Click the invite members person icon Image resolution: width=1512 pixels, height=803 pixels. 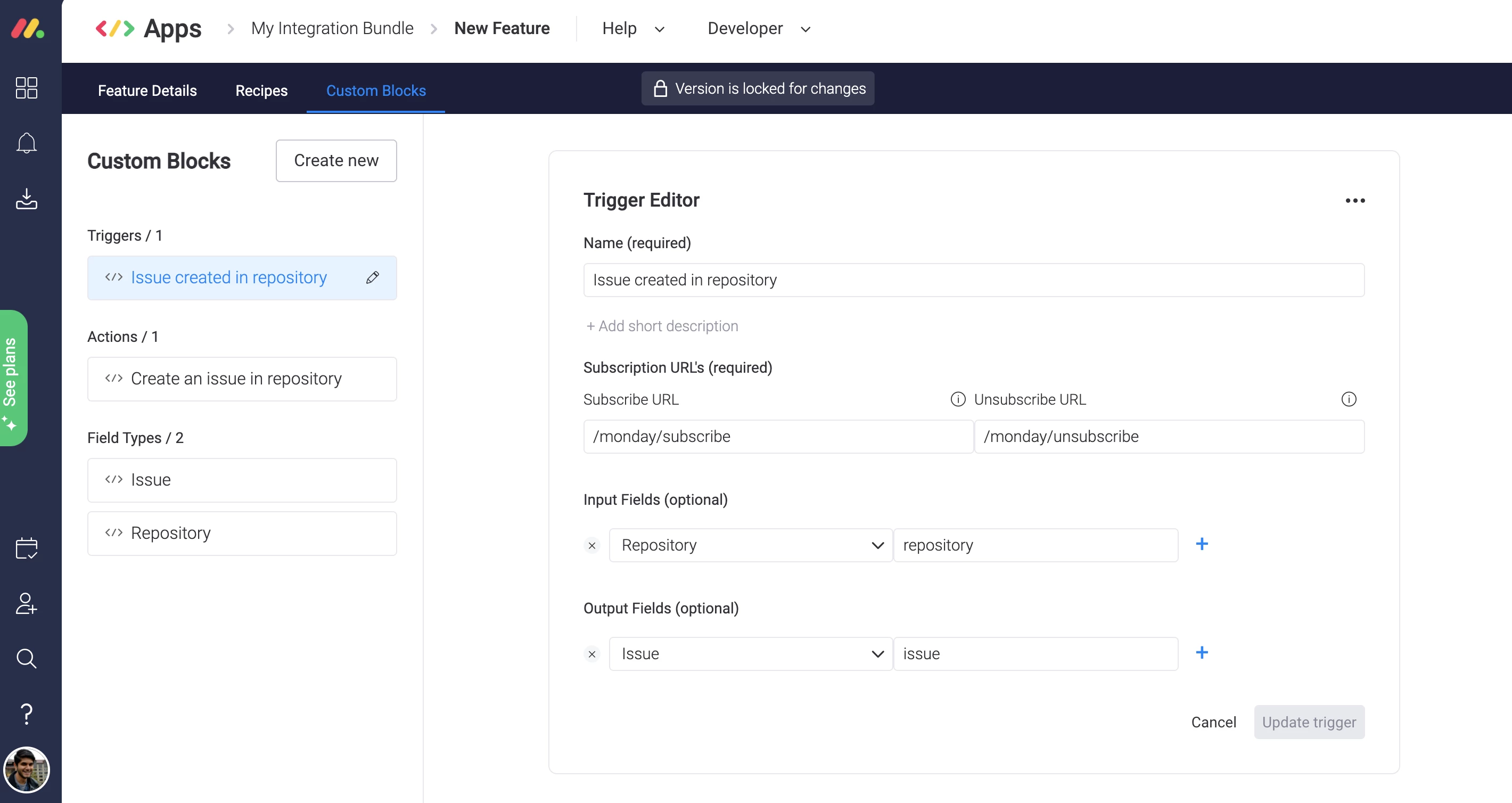click(x=27, y=603)
